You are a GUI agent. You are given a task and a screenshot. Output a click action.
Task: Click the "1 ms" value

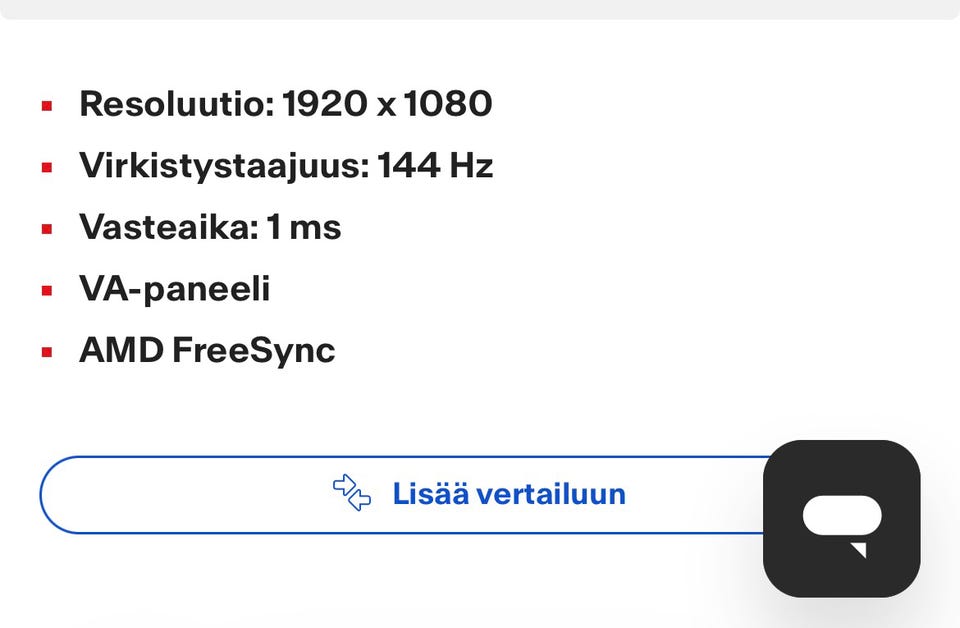304,228
